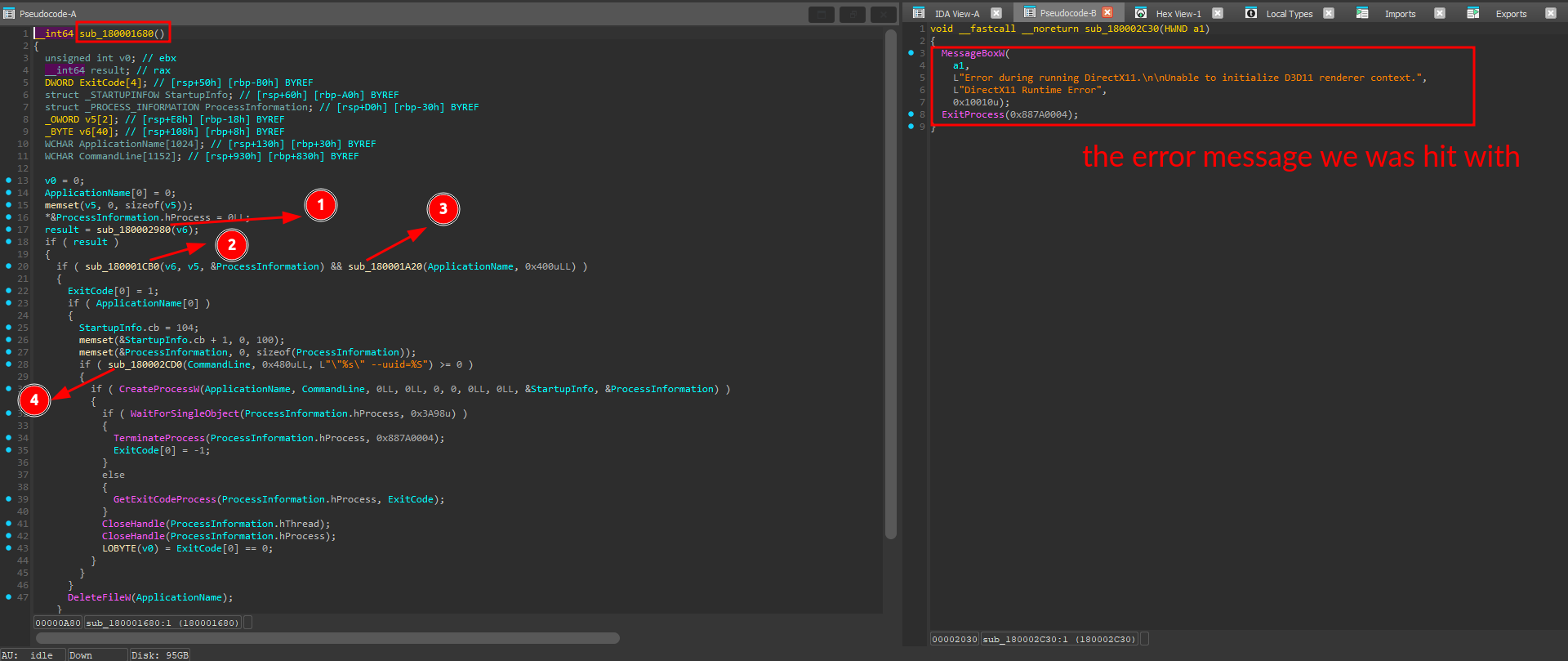
Task: Click sub_180001CB0 in the if condition
Action: (x=122, y=266)
